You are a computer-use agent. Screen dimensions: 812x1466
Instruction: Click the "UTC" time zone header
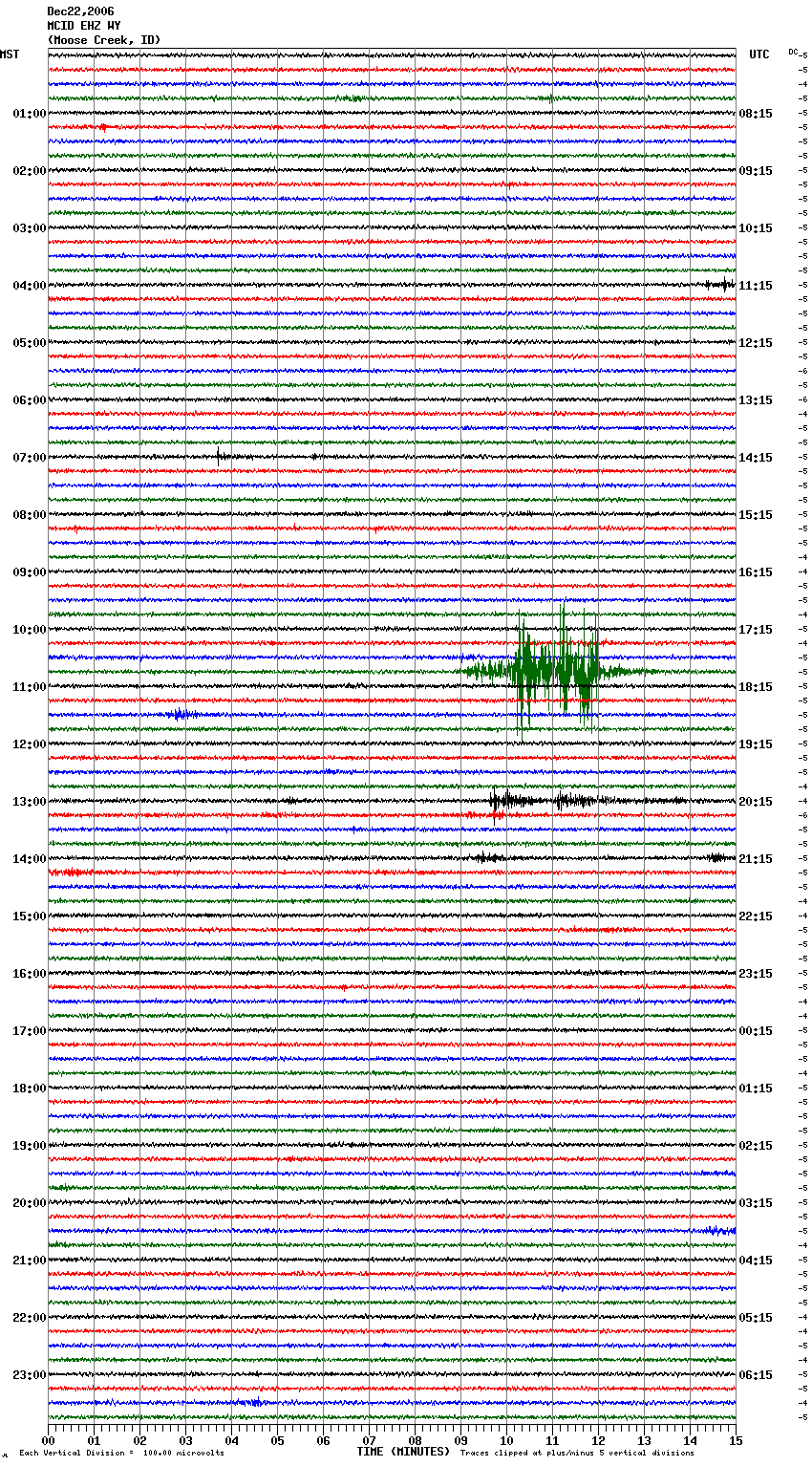pyautogui.click(x=759, y=54)
